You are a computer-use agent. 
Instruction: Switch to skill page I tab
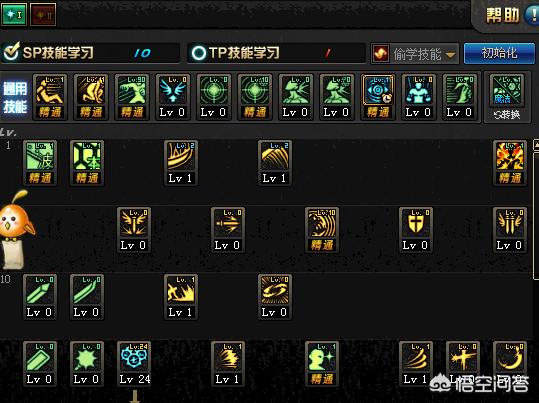14,14
